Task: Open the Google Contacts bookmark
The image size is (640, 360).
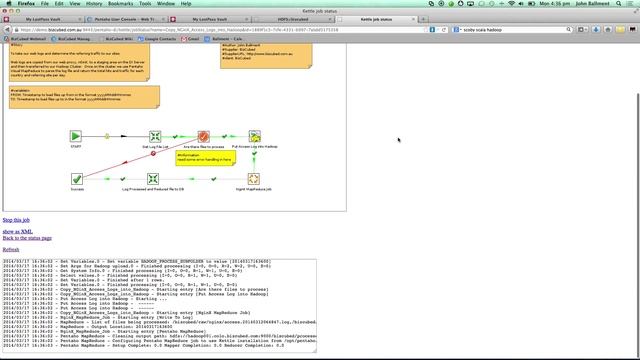Action: tap(157, 39)
